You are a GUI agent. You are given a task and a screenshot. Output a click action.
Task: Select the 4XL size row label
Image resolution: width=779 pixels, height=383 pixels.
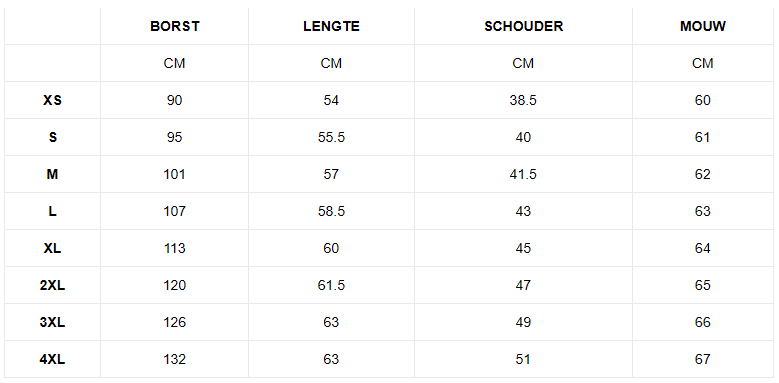[52, 359]
